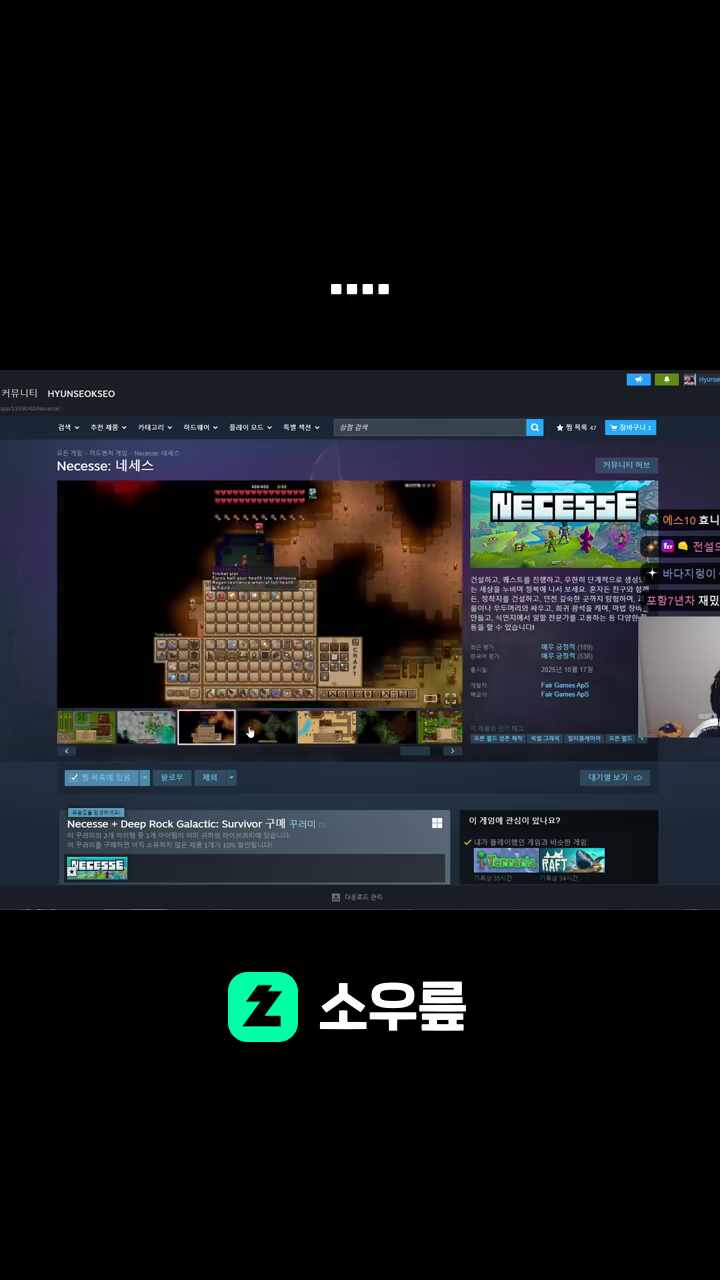Image resolution: width=720 pixels, height=1280 pixels.
Task: Click the store search input field
Action: pos(429,427)
